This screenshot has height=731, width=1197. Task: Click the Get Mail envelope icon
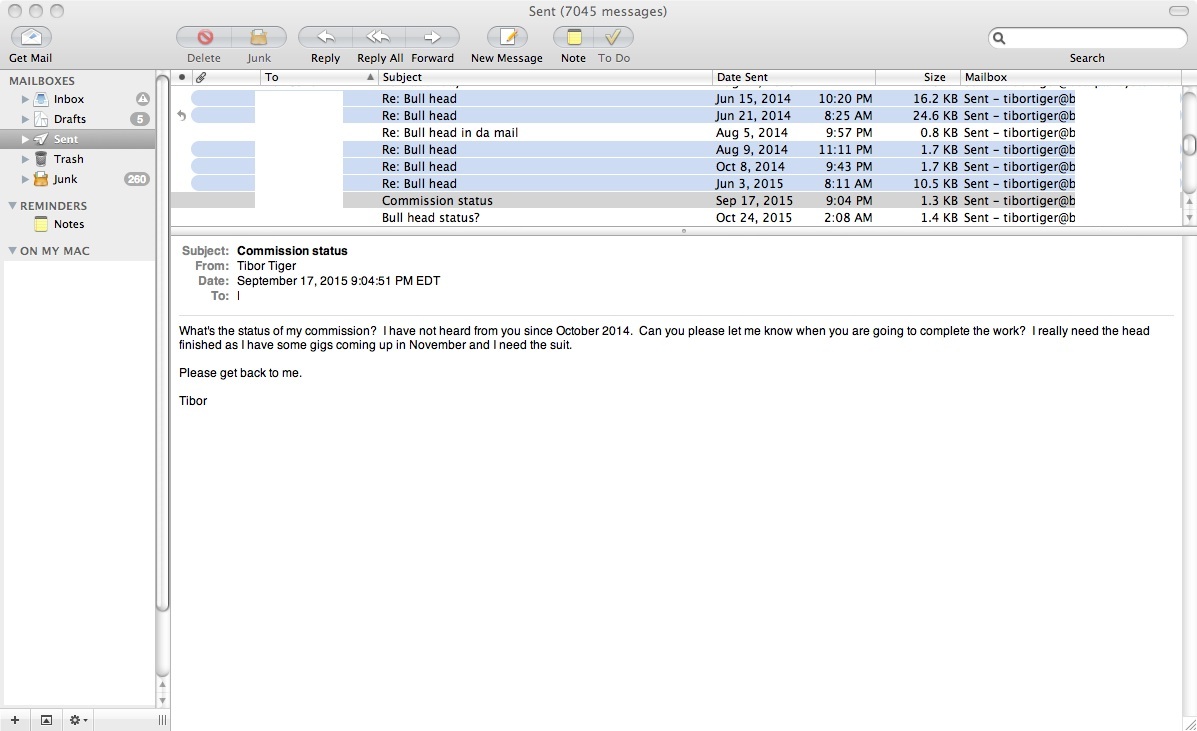pyautogui.click(x=31, y=37)
